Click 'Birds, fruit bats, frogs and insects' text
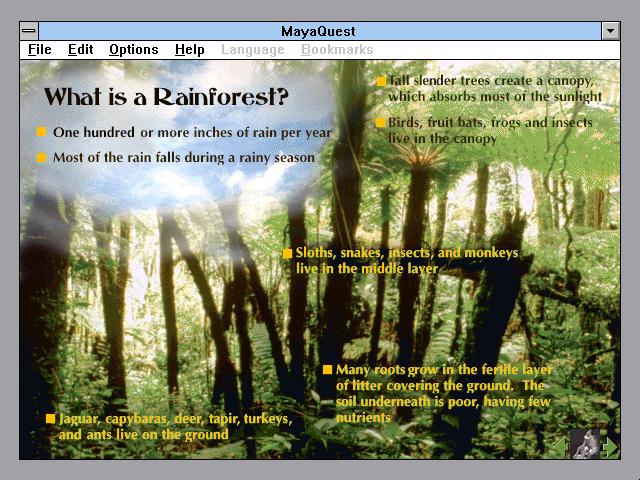Screen dimensions: 640x480 (490, 122)
